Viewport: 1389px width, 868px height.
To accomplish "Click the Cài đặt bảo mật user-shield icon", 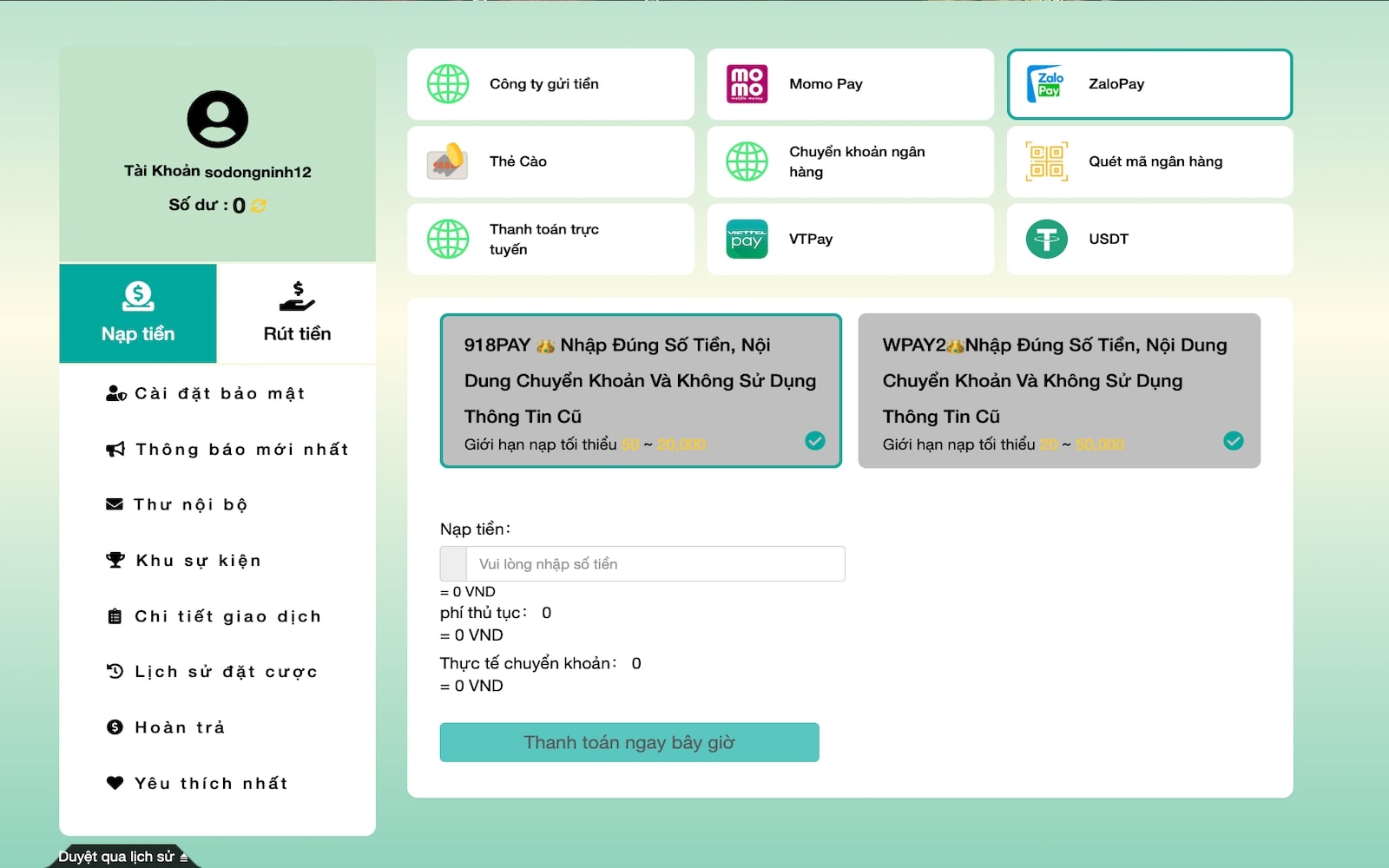I will click(x=116, y=394).
